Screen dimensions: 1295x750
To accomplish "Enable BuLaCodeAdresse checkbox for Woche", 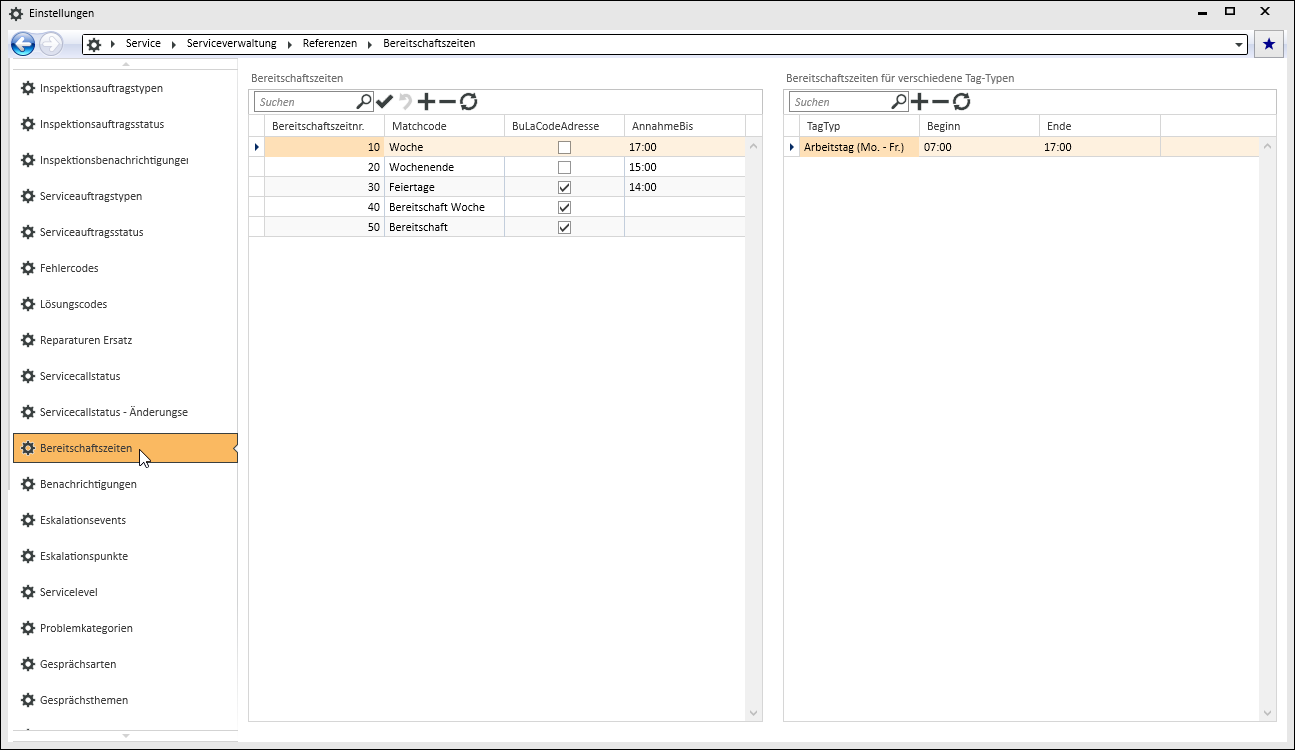I will [564, 147].
